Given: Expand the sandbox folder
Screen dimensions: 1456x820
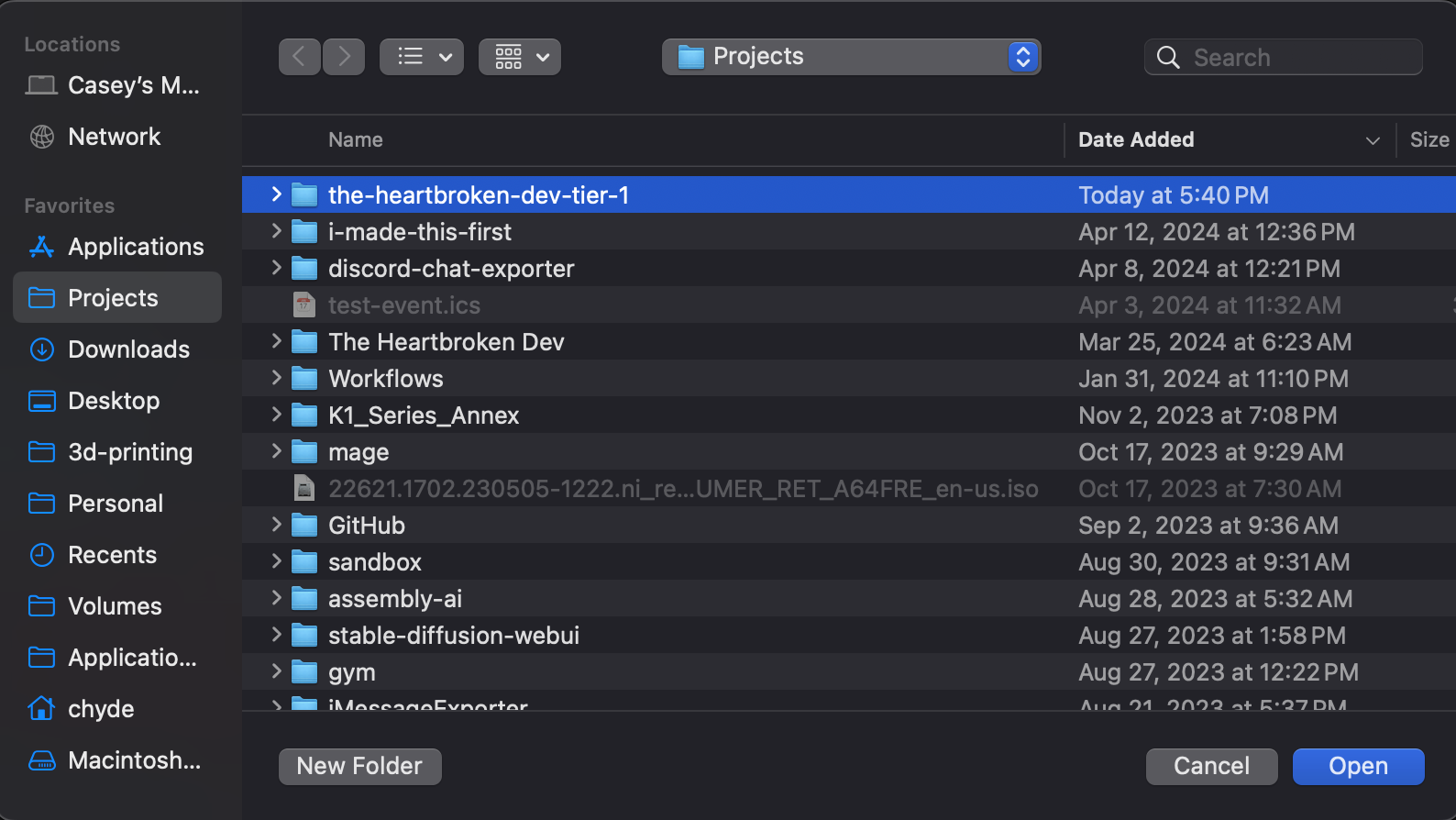Looking at the screenshot, I should pos(276,561).
